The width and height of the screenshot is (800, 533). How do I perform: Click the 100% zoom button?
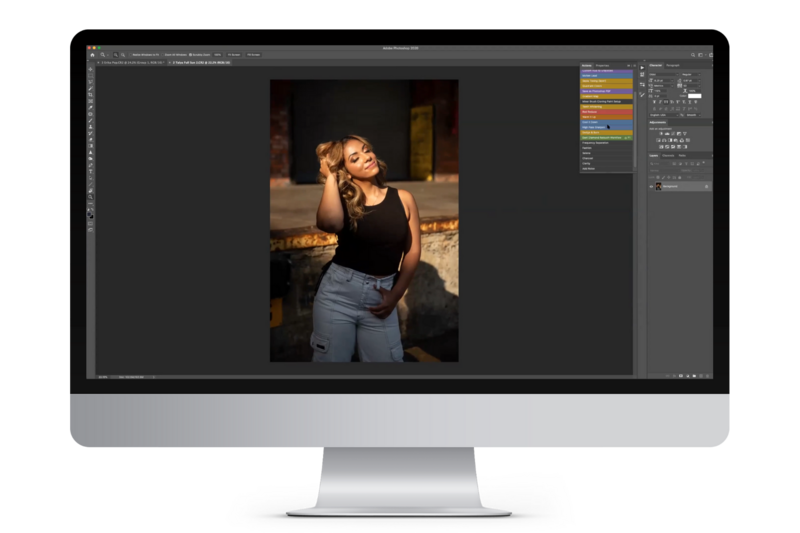click(x=216, y=54)
